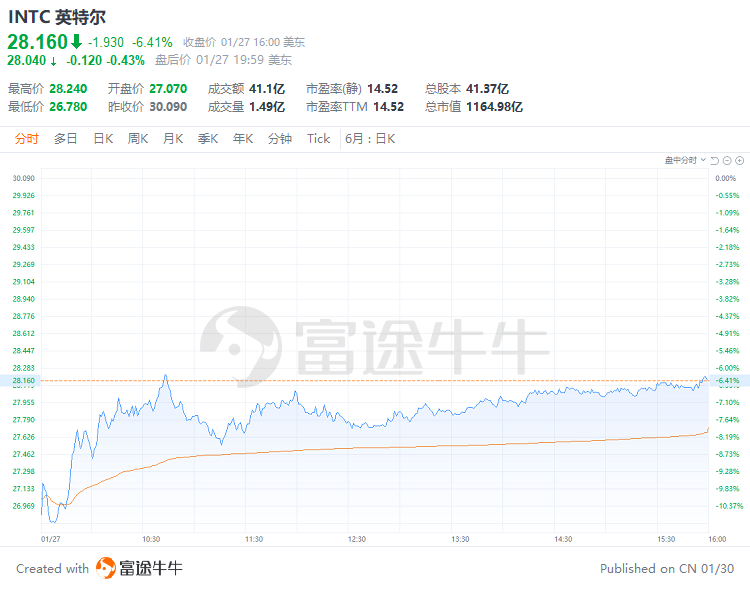This screenshot has width=750, height=589.
Task: Click the after-hours price 28.040
Action: pos(26,60)
